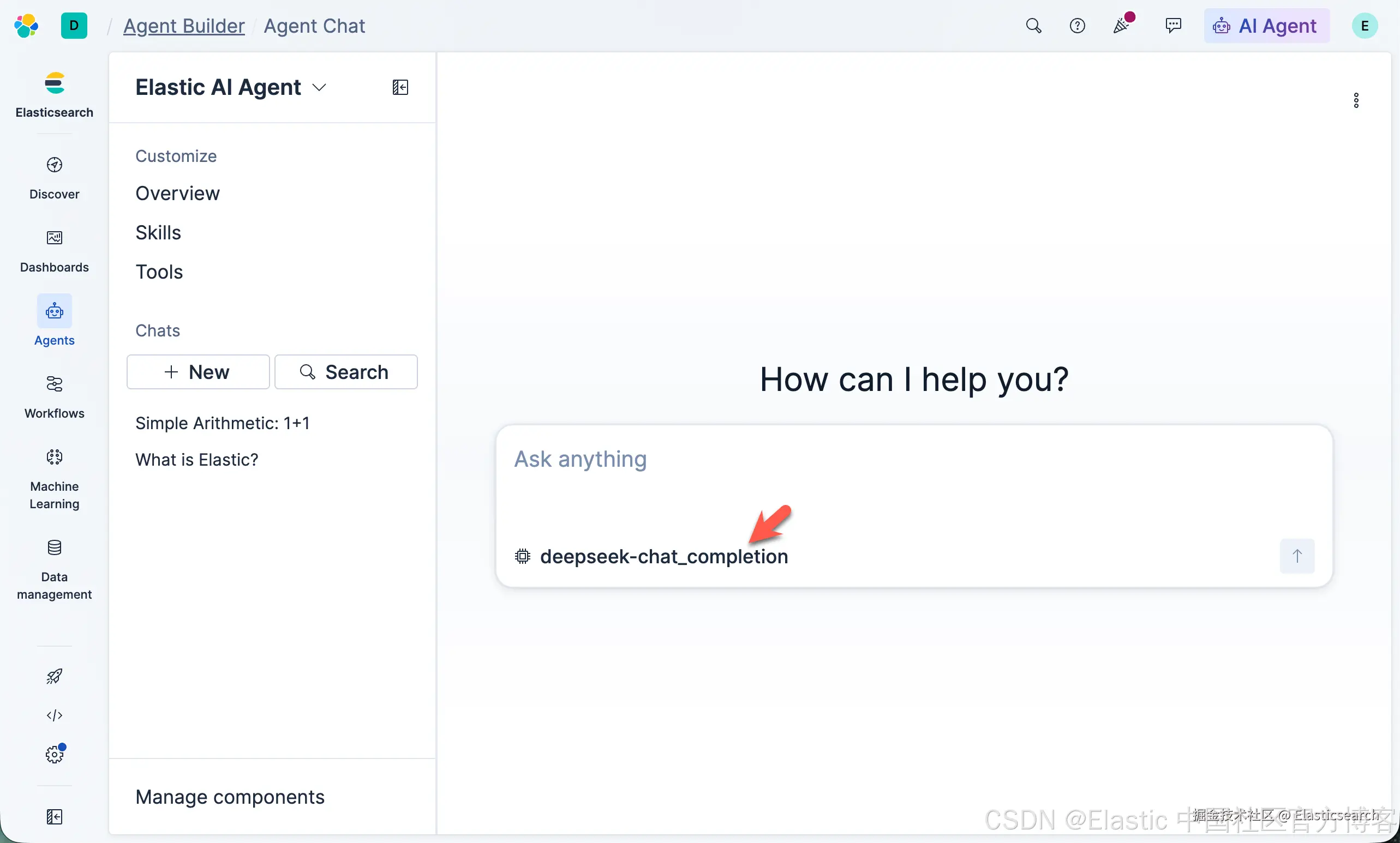
Task: Open the feedback chat bubble icon
Action: pos(1173,26)
